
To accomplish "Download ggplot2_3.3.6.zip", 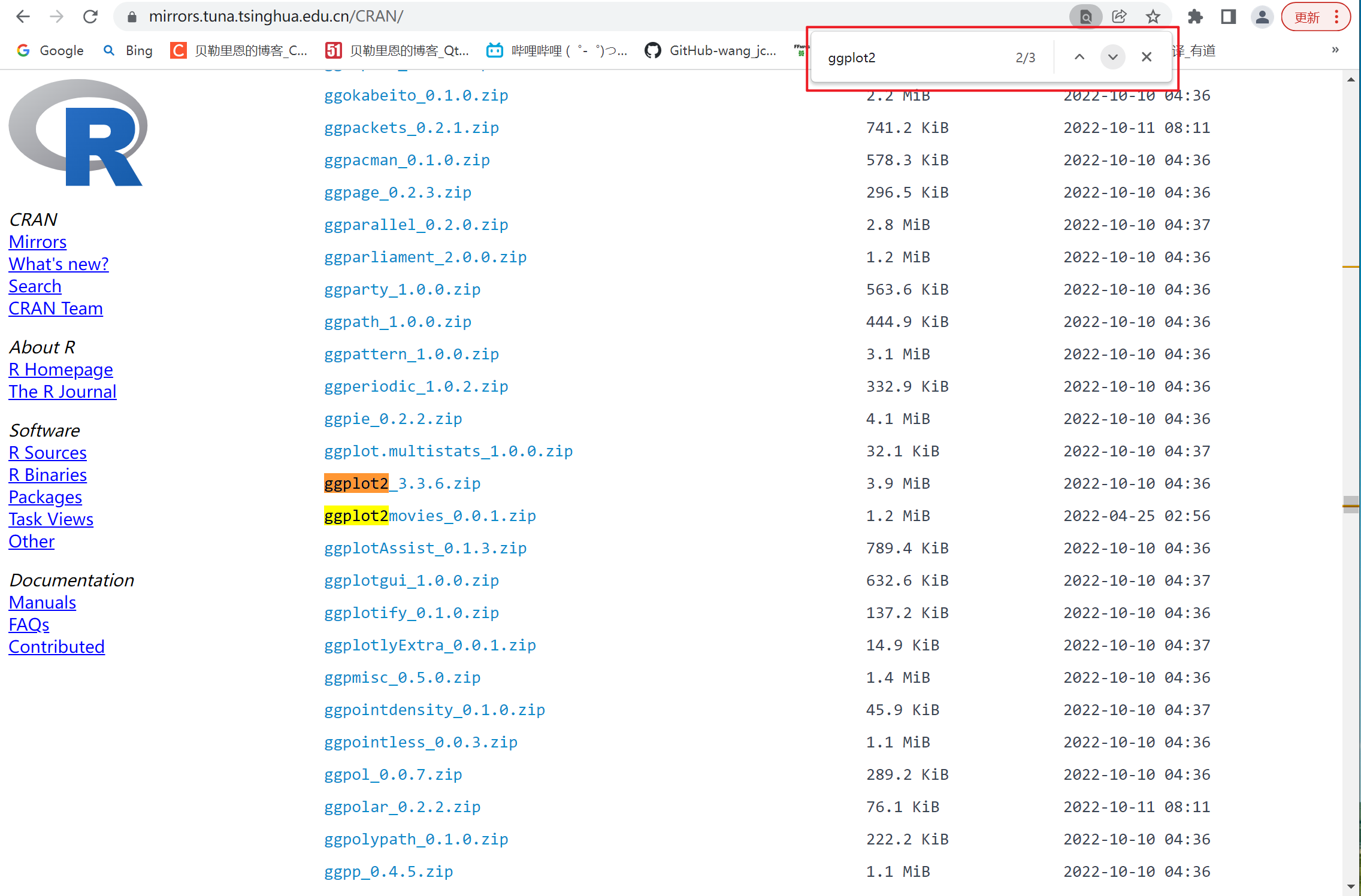I will 402,483.
